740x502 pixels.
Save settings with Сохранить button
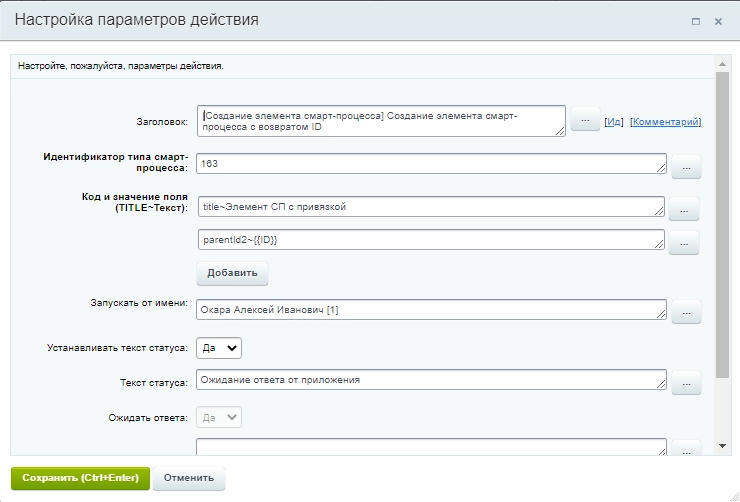click(80, 478)
